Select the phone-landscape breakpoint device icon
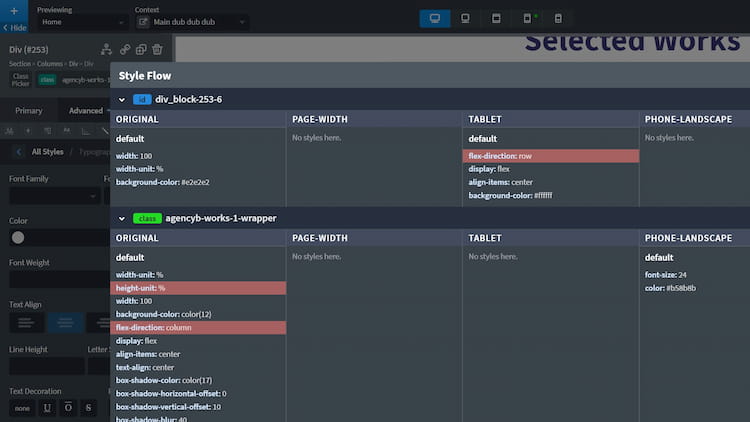750x422 pixels. pos(527,19)
